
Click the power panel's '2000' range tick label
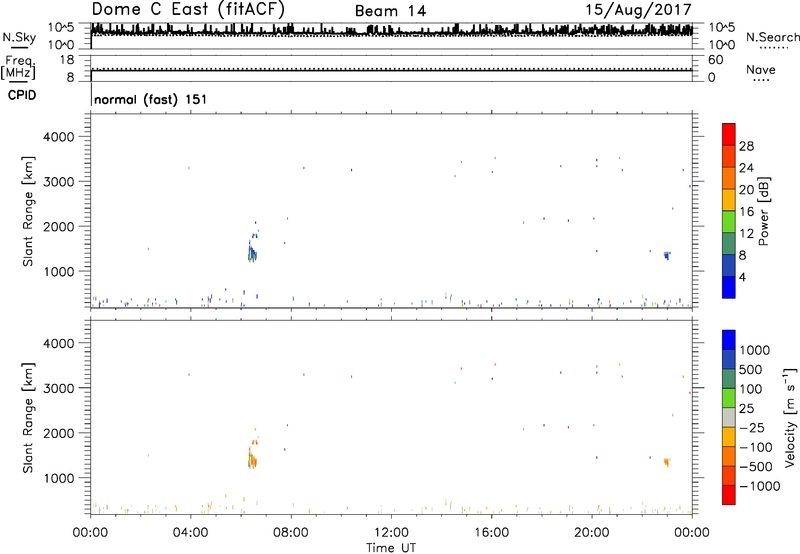click(58, 226)
